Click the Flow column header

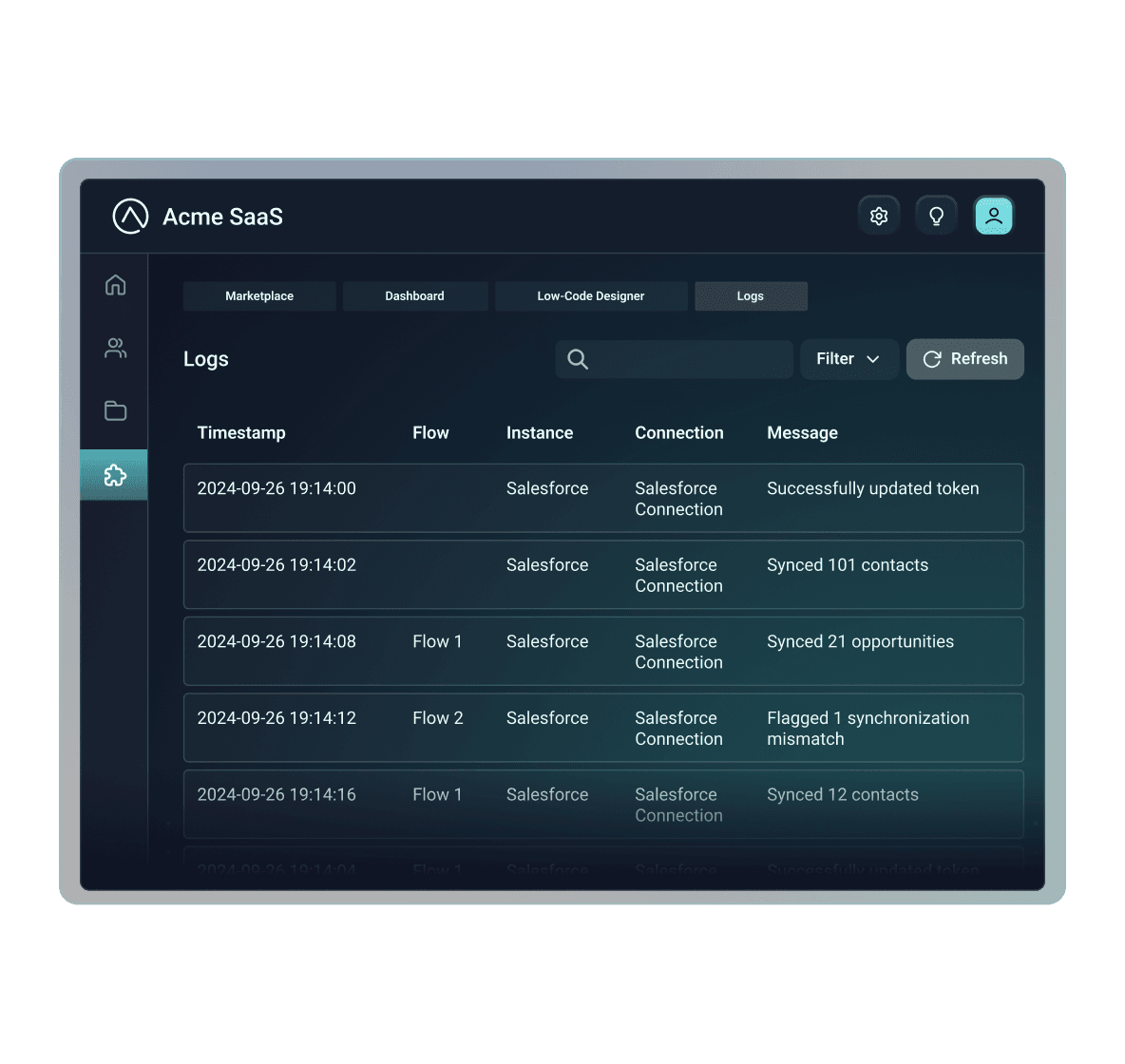pyautogui.click(x=430, y=432)
